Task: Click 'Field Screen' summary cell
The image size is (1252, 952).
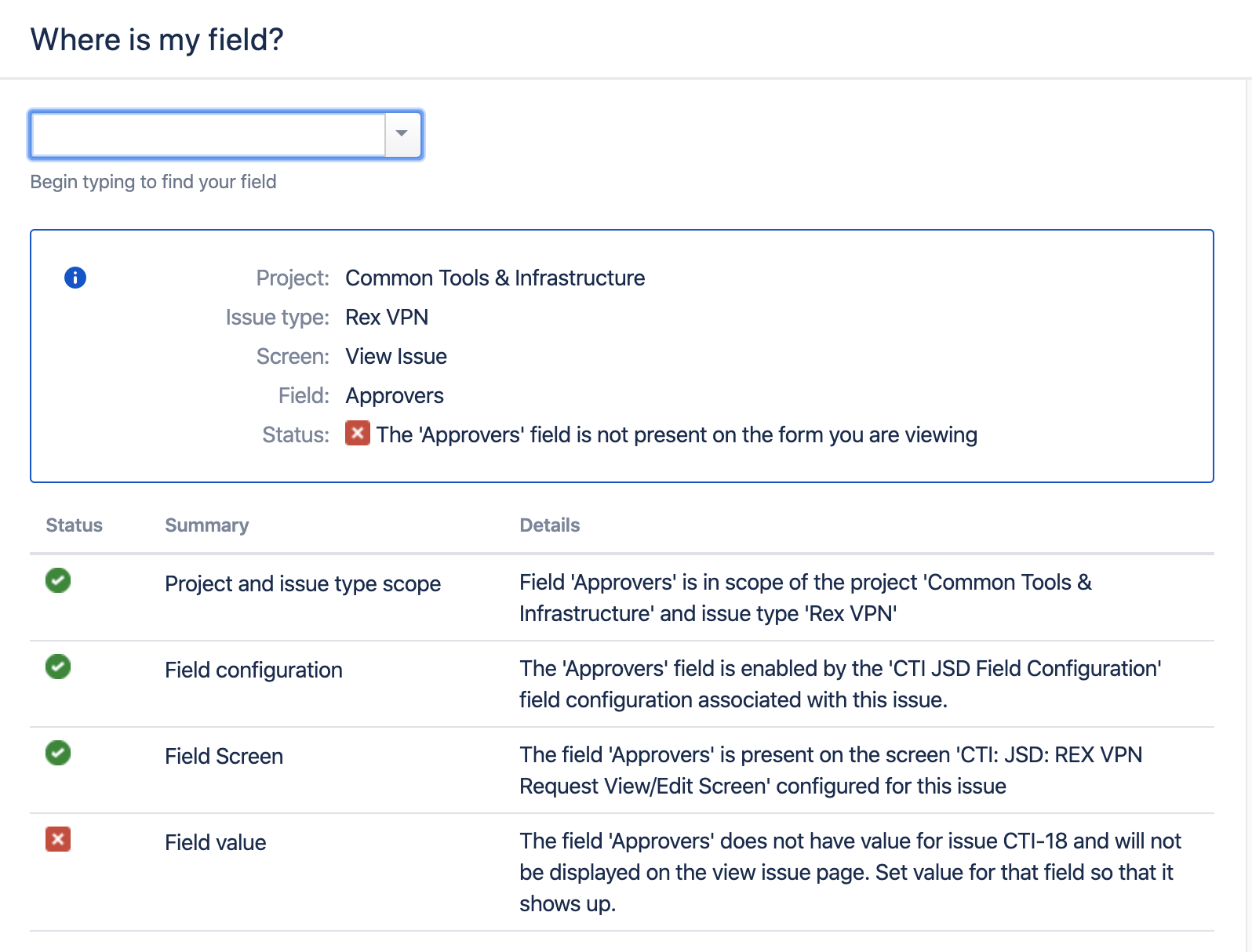Action: pos(224,757)
